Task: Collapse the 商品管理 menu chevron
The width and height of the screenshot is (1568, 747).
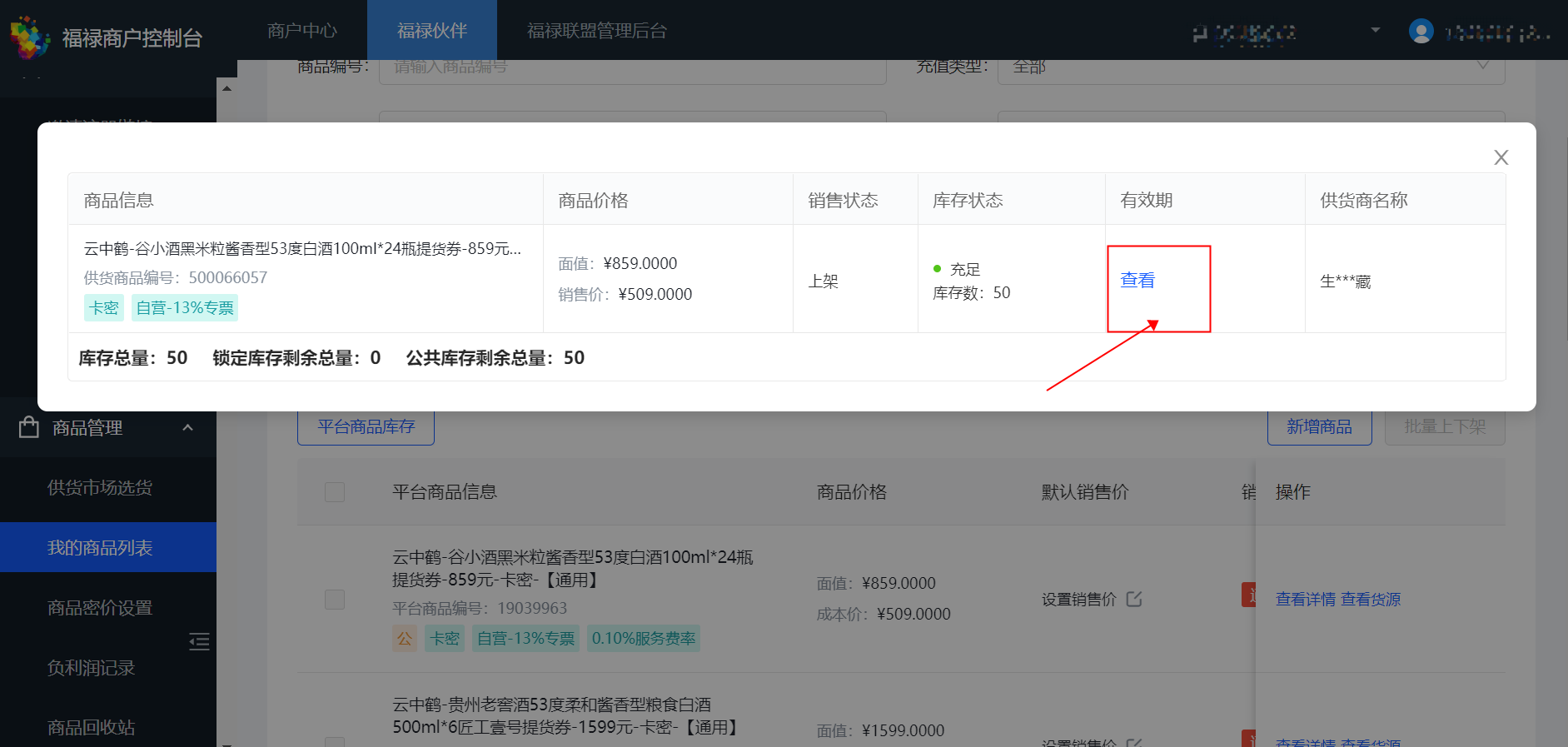Action: coord(187,427)
